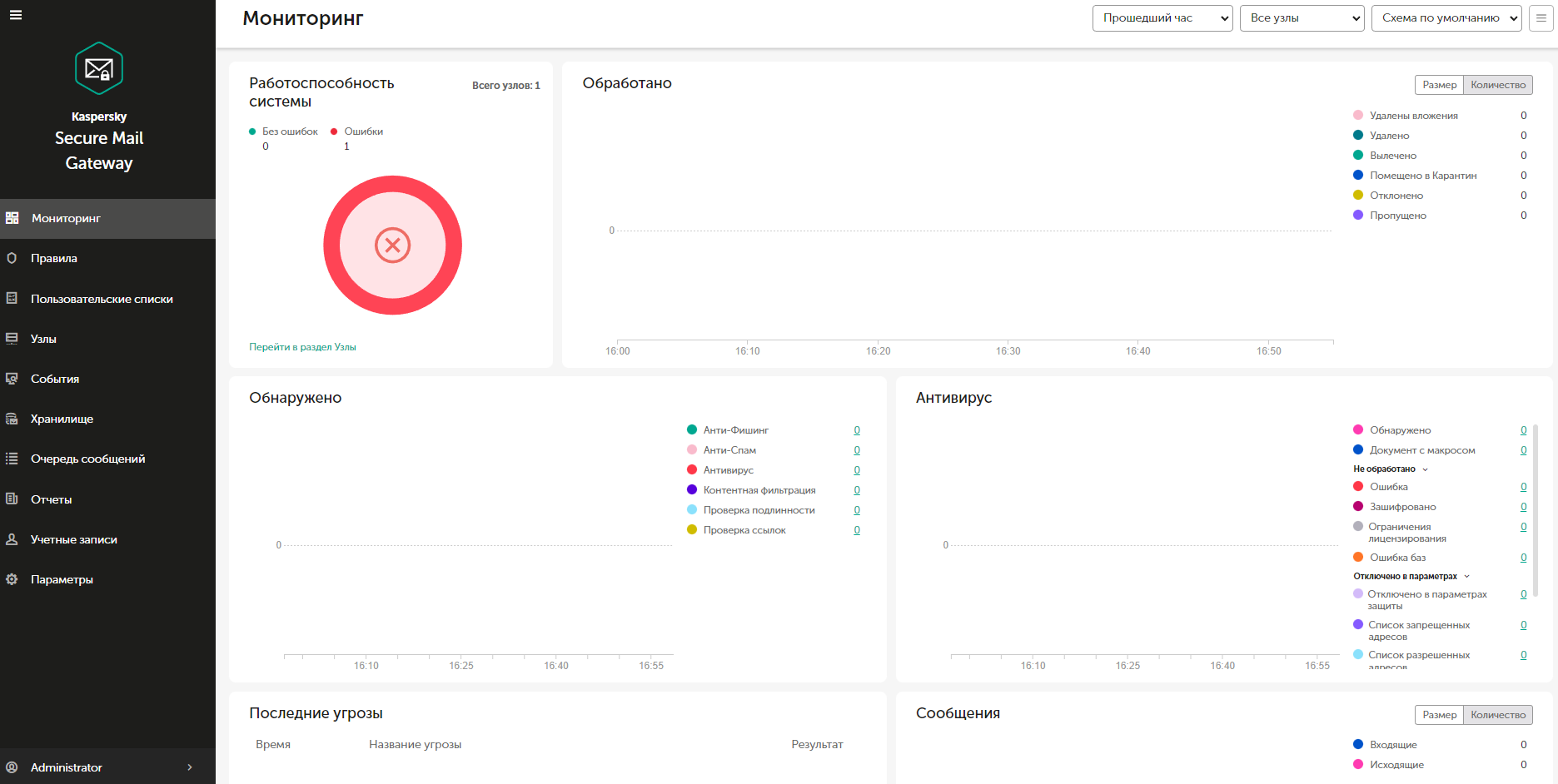Click the Контентная фильтрация count link
Image resolution: width=1558 pixels, height=784 pixels.
tap(857, 490)
